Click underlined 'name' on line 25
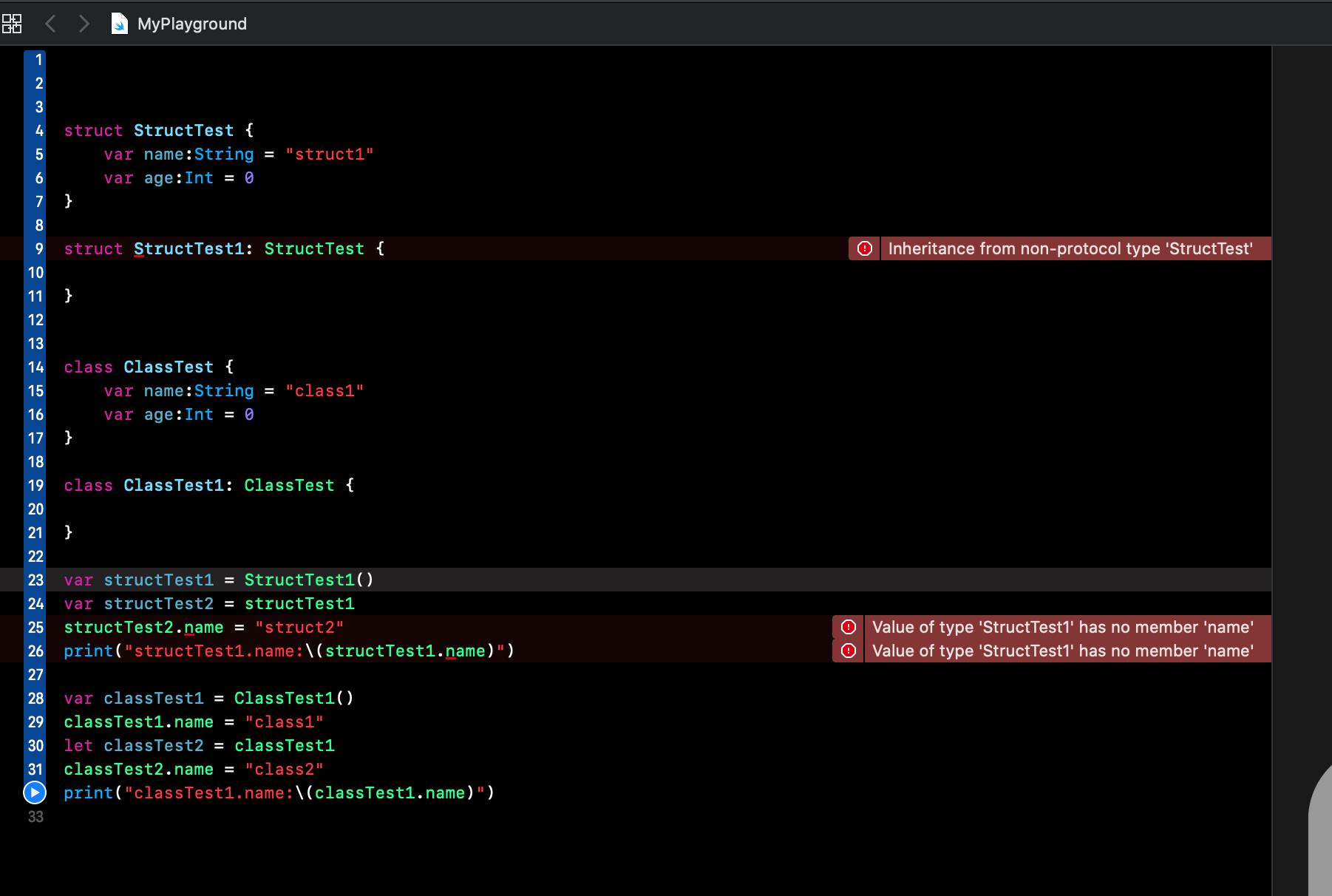 pos(203,627)
